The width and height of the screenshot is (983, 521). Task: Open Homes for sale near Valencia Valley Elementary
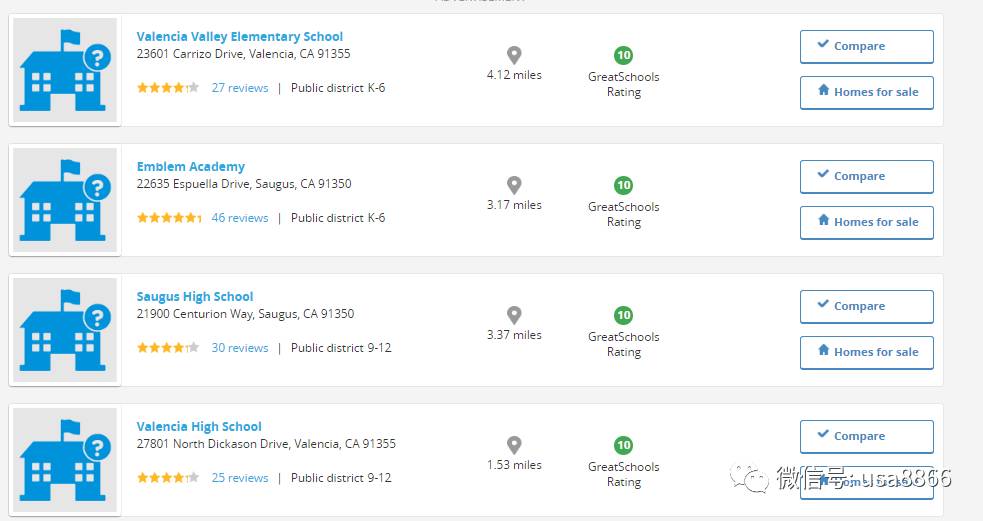[x=866, y=92]
